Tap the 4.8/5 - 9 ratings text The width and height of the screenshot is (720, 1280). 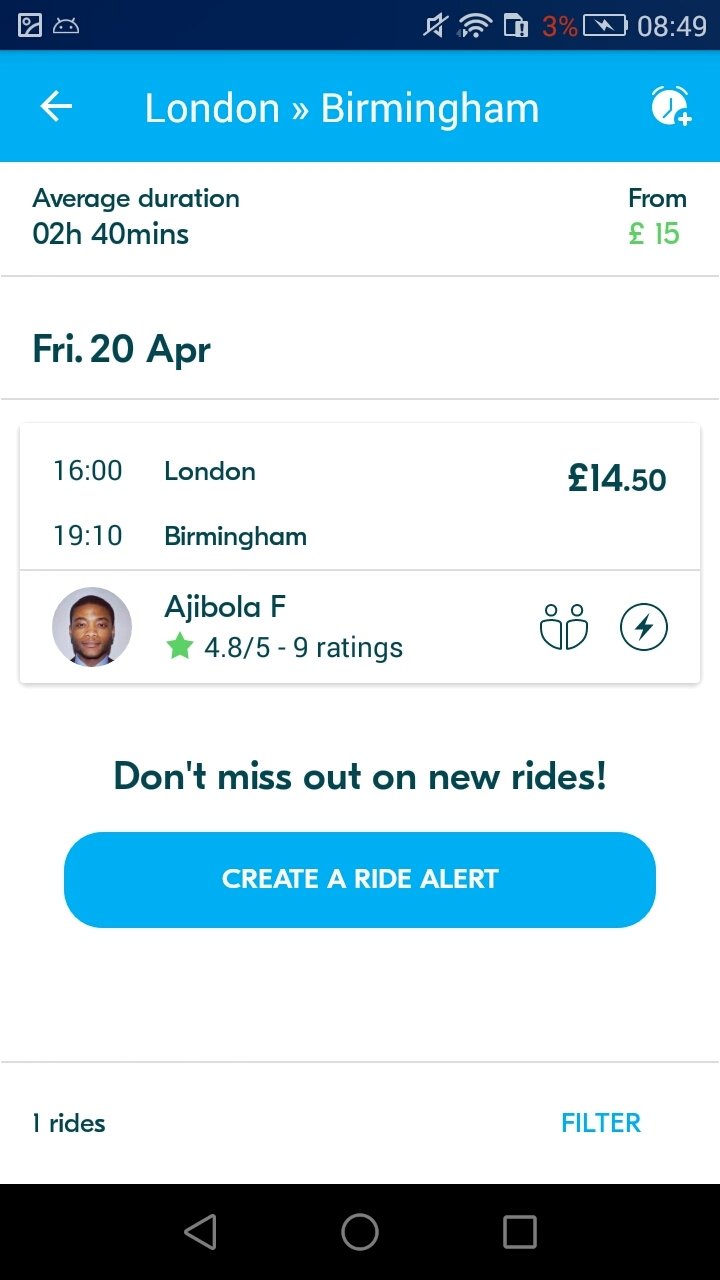pos(303,648)
